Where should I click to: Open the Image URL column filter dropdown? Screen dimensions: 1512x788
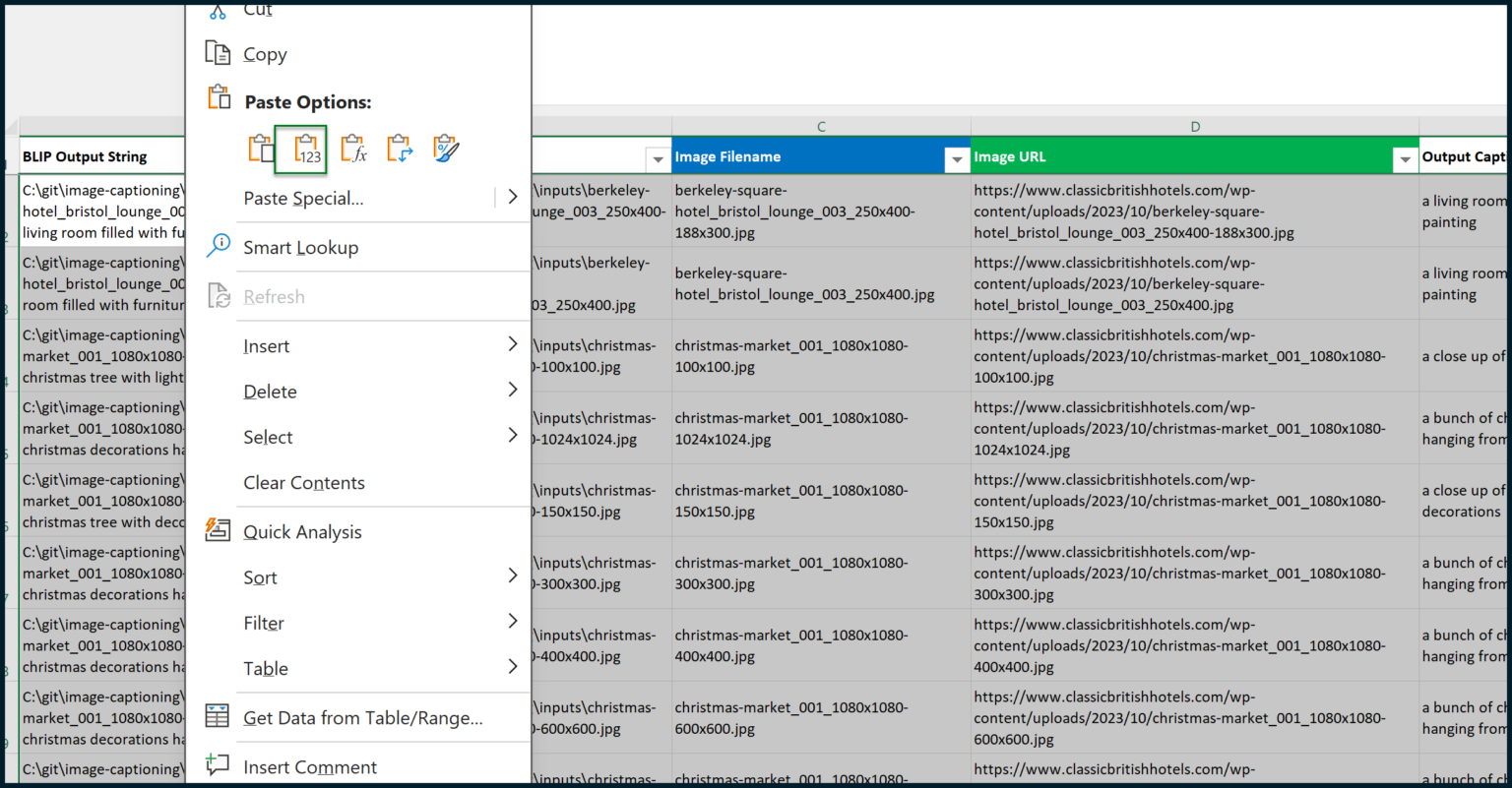point(1404,158)
